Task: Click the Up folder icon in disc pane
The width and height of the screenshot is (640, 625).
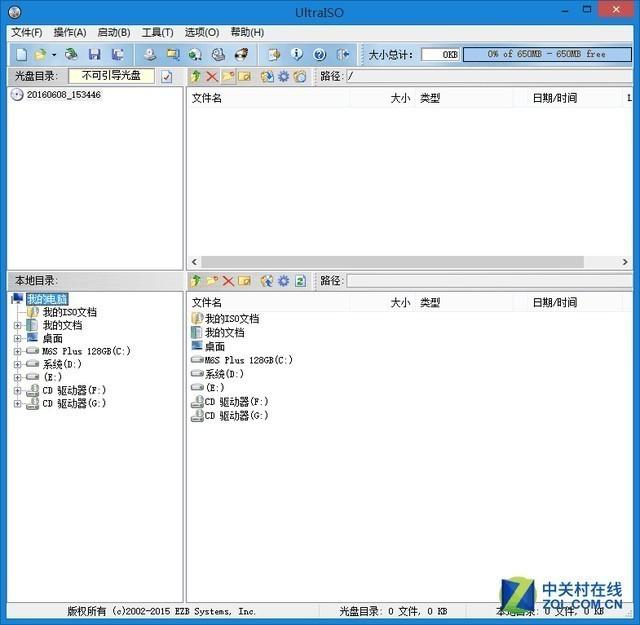Action: point(196,76)
